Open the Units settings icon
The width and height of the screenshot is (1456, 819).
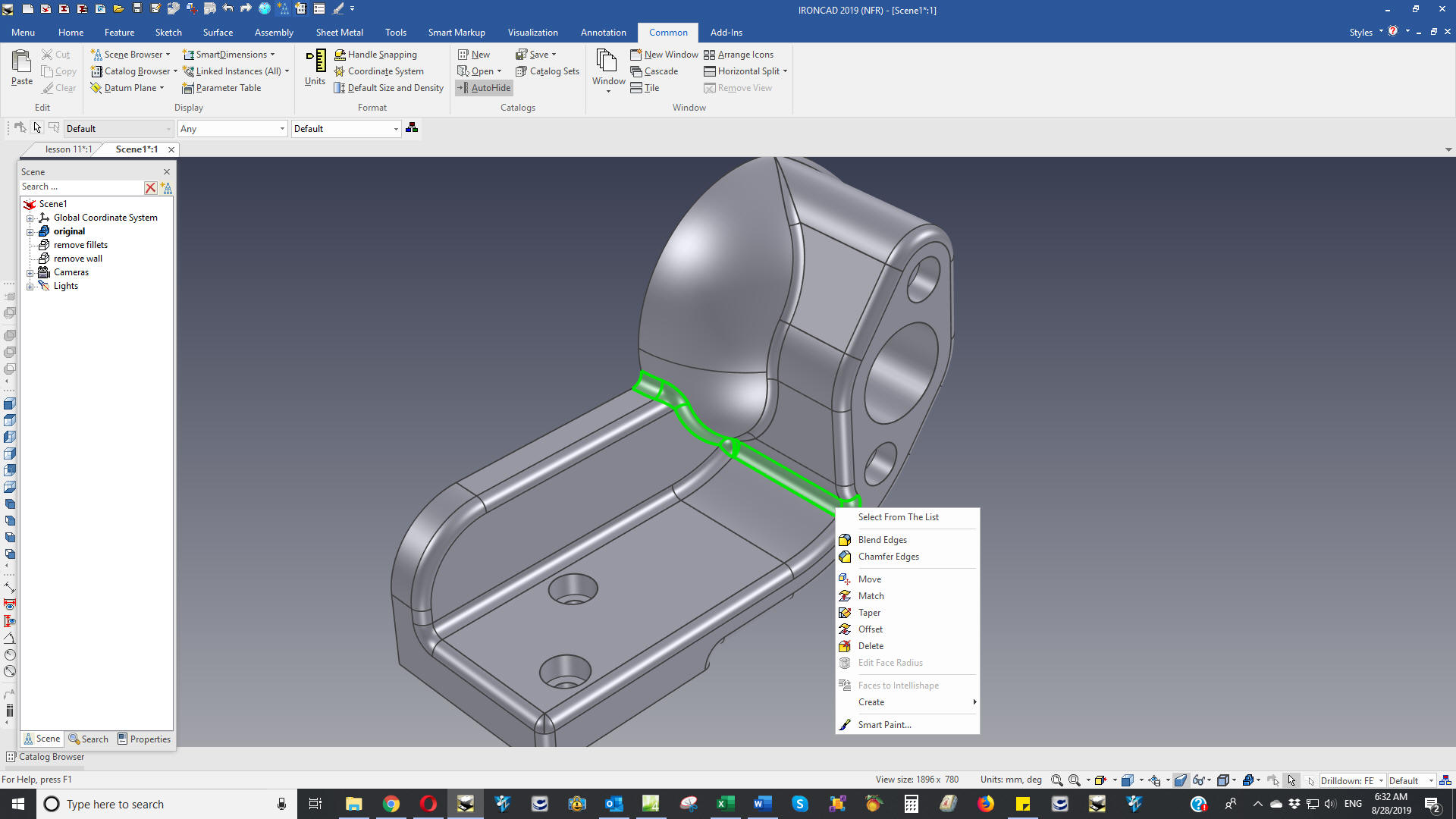pos(315,62)
